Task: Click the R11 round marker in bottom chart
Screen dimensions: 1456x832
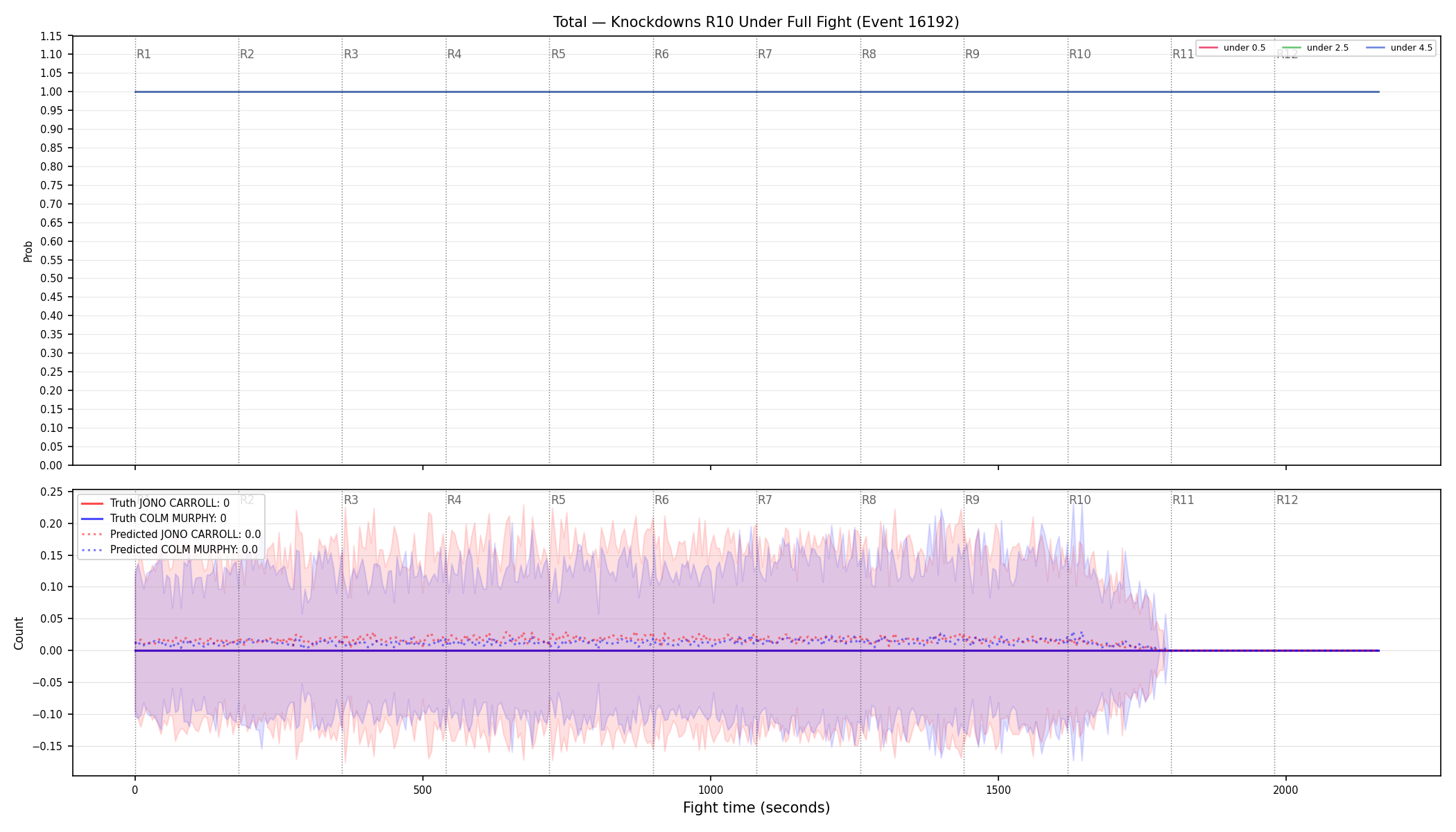Action: (x=1183, y=500)
